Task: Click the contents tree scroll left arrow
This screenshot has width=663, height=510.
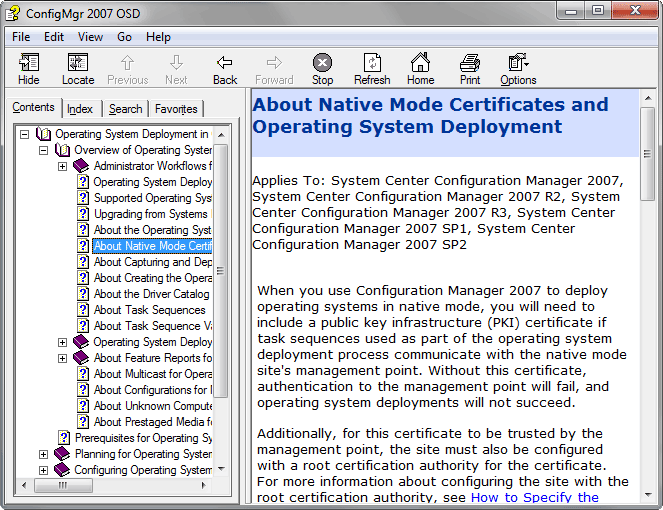Action: tap(24, 485)
